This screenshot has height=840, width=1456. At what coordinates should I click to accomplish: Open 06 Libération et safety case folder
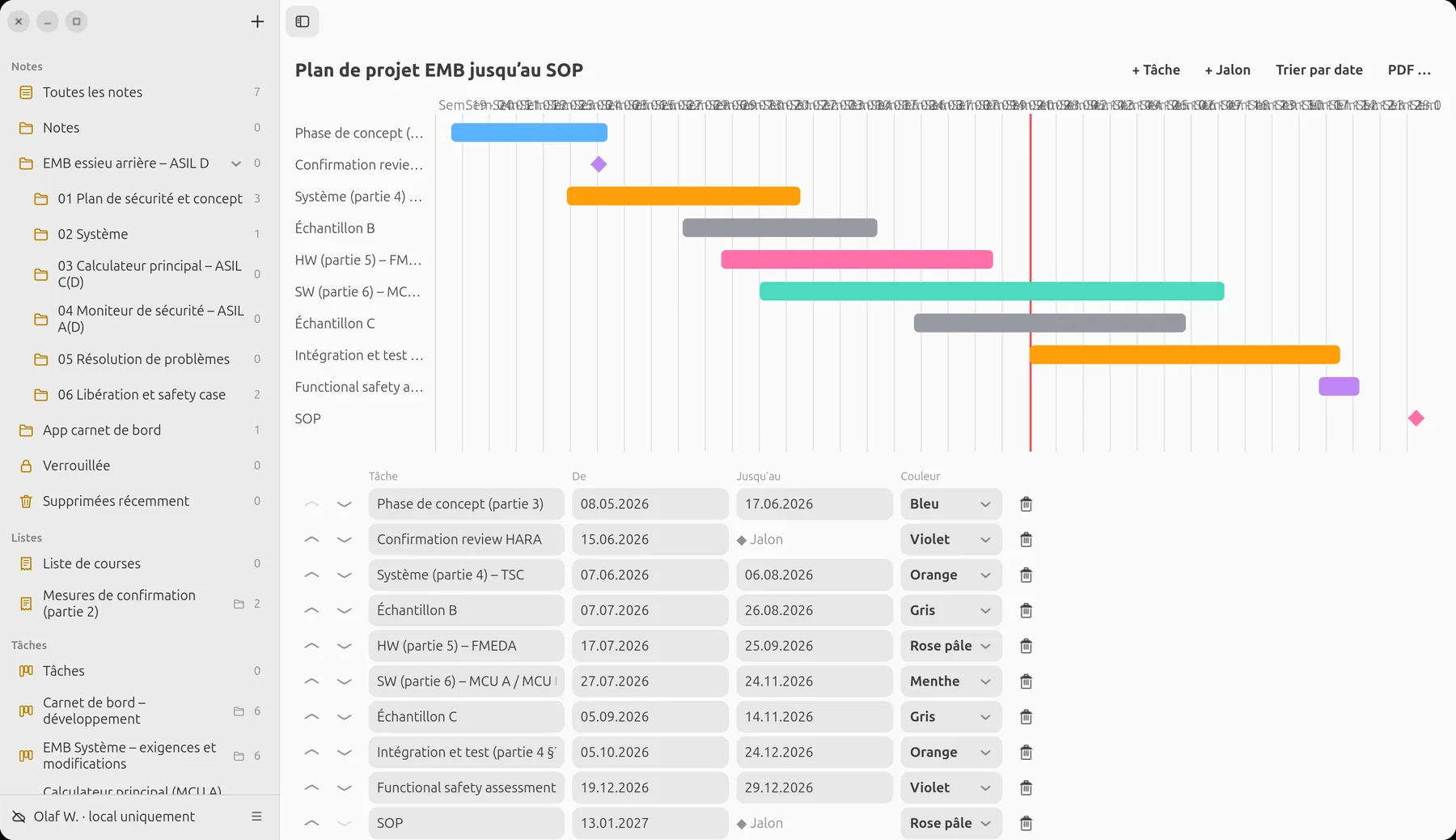[x=139, y=394]
